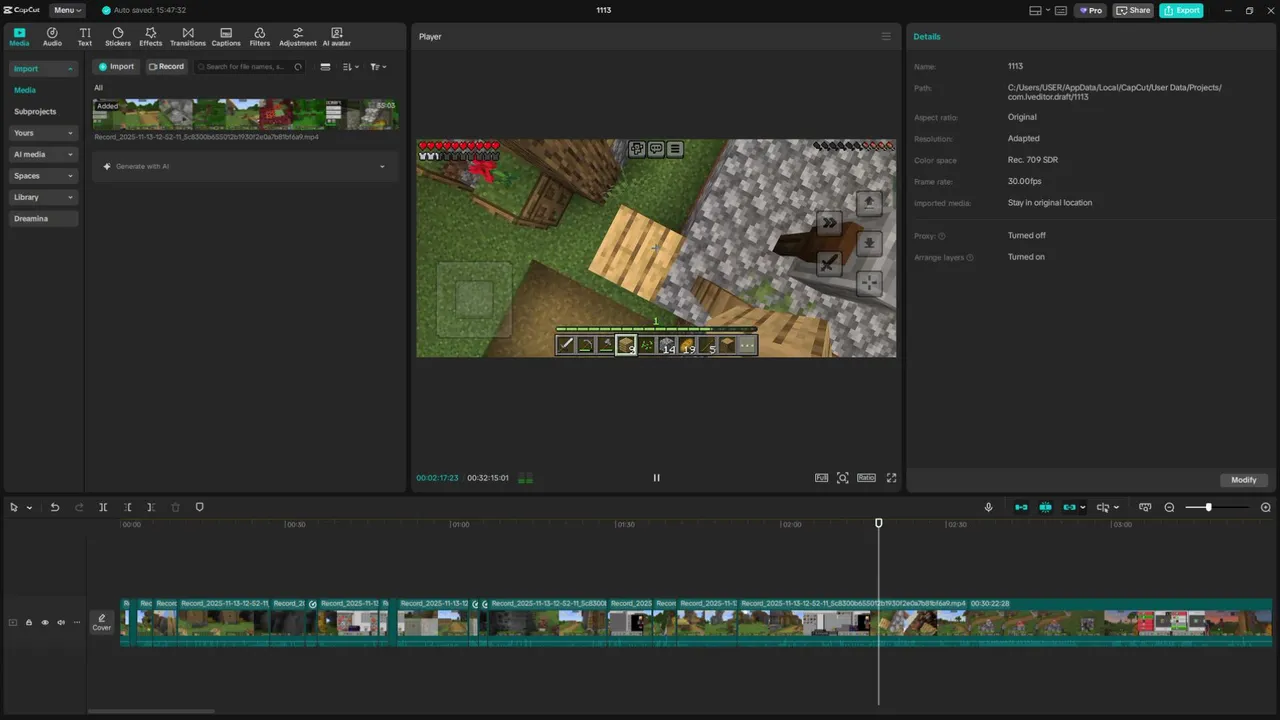Image resolution: width=1280 pixels, height=720 pixels.
Task: Open the Filters panel icon
Action: [x=260, y=37]
